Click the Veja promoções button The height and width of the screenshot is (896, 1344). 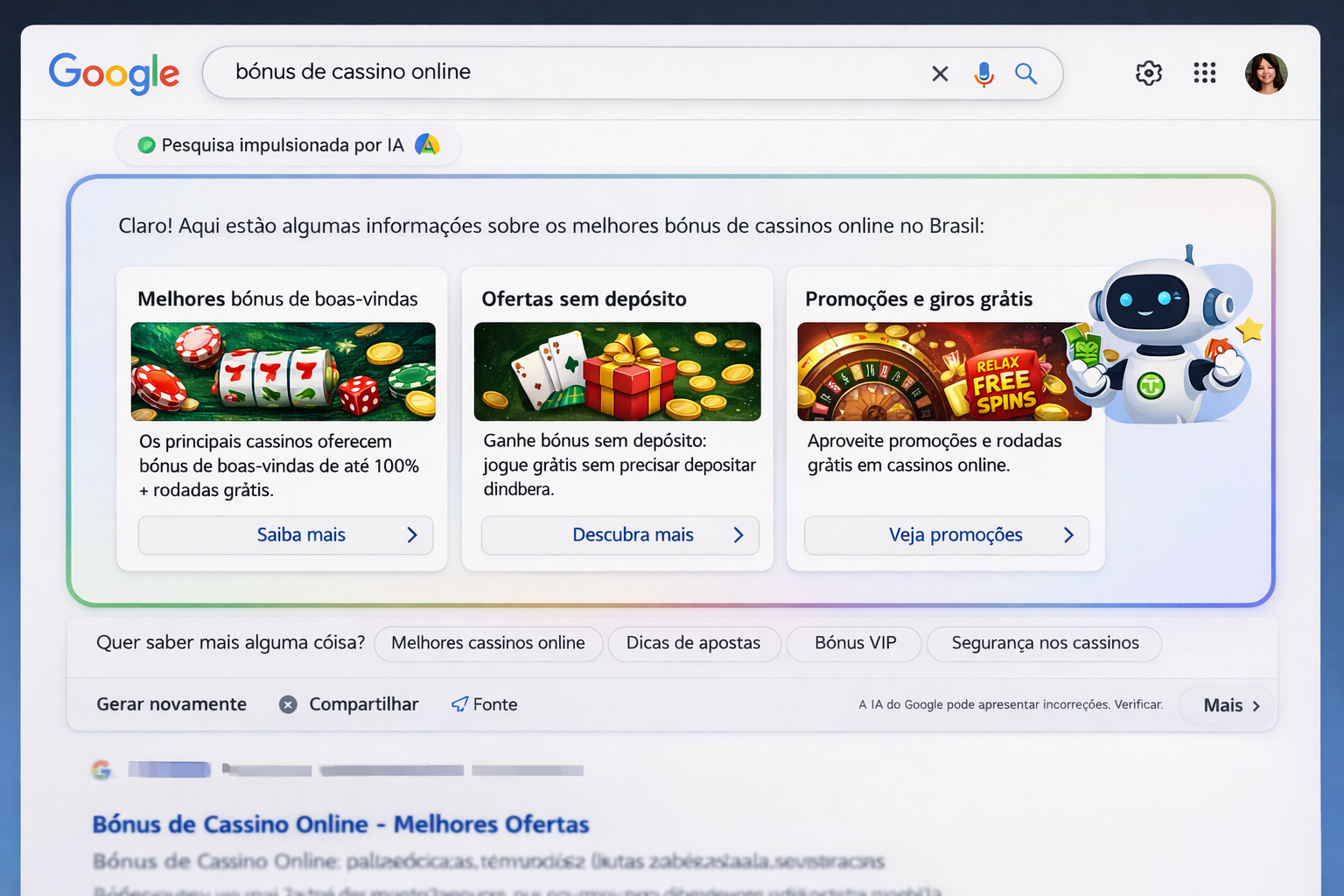click(947, 535)
